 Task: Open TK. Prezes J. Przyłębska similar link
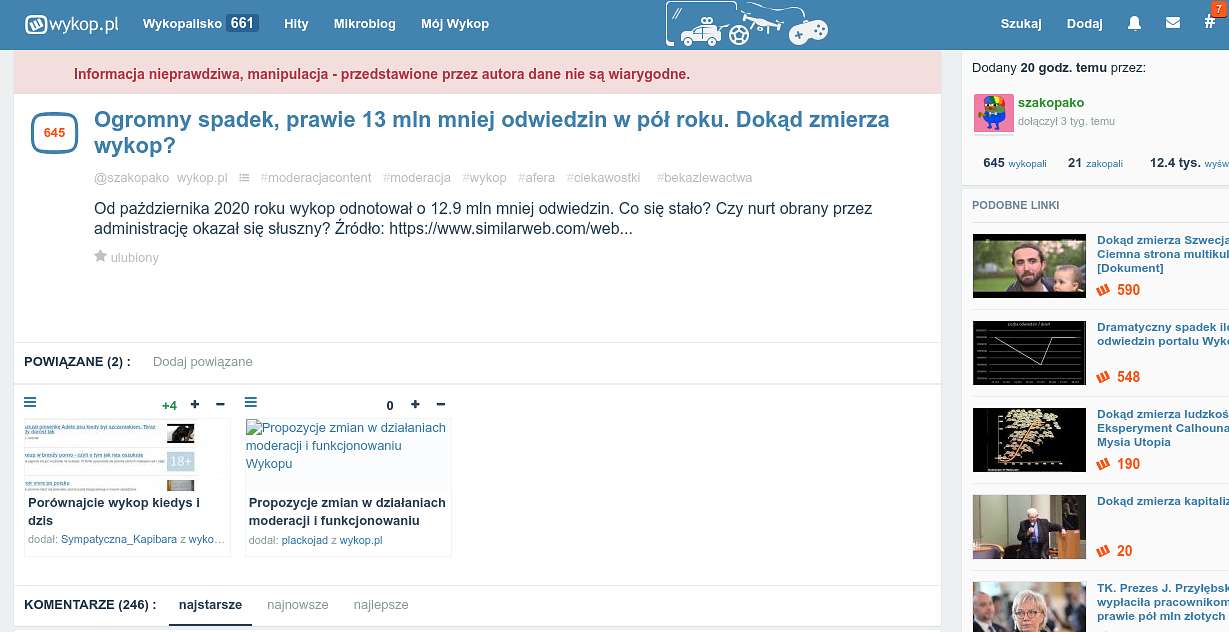(x=1163, y=602)
